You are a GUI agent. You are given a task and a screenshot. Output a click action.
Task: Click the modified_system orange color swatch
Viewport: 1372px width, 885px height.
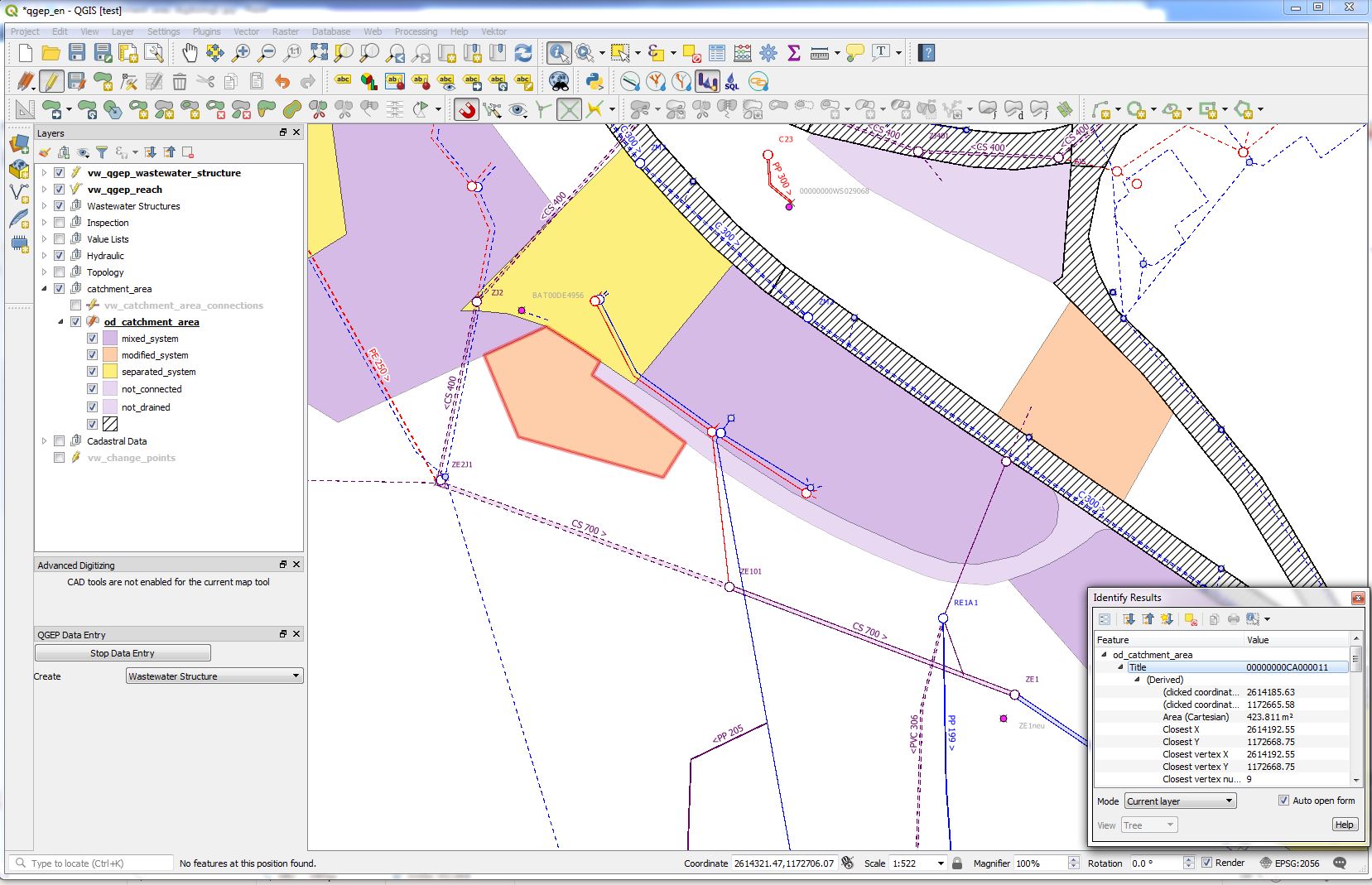[110, 355]
